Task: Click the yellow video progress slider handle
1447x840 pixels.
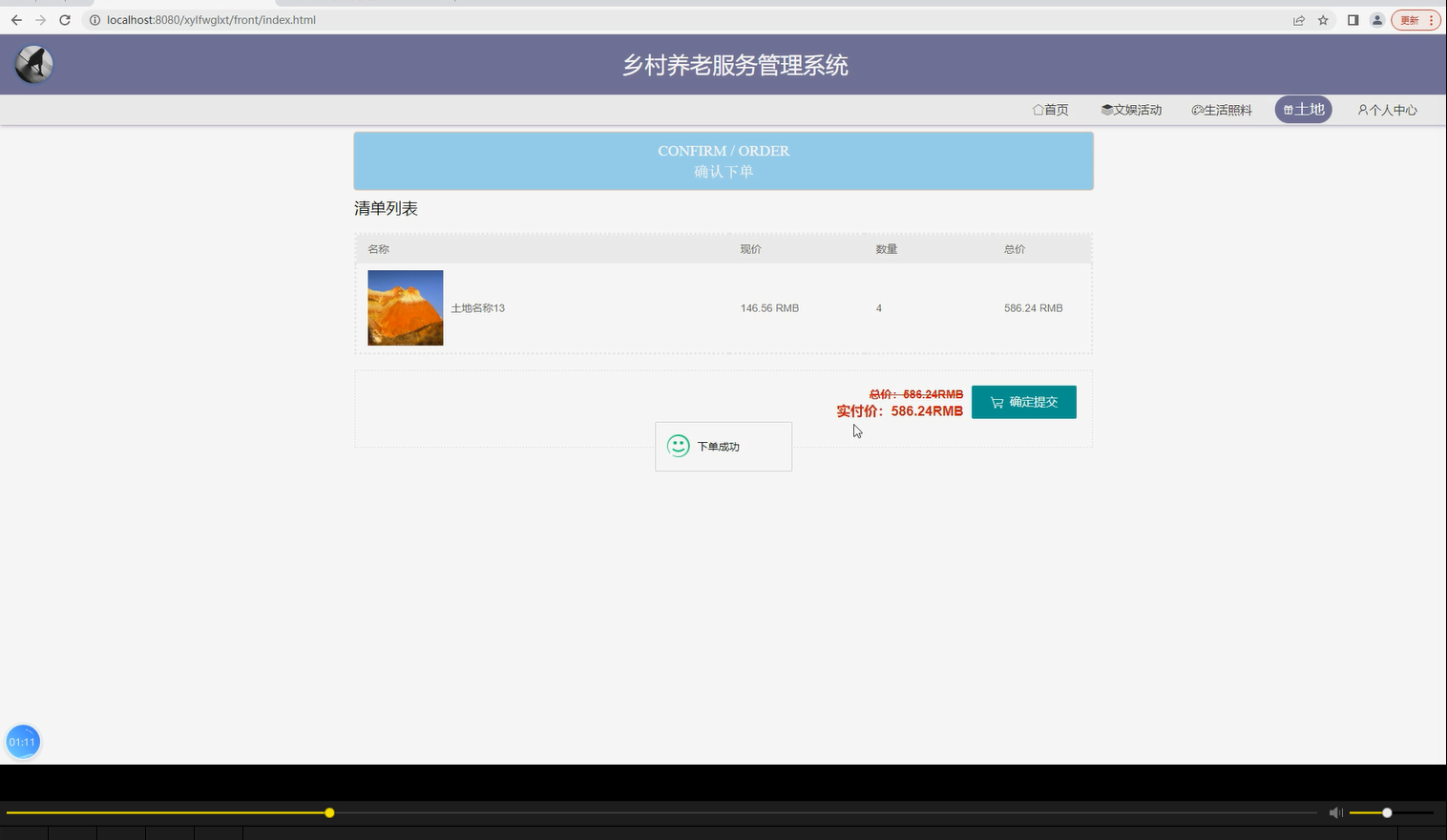Action: [329, 812]
